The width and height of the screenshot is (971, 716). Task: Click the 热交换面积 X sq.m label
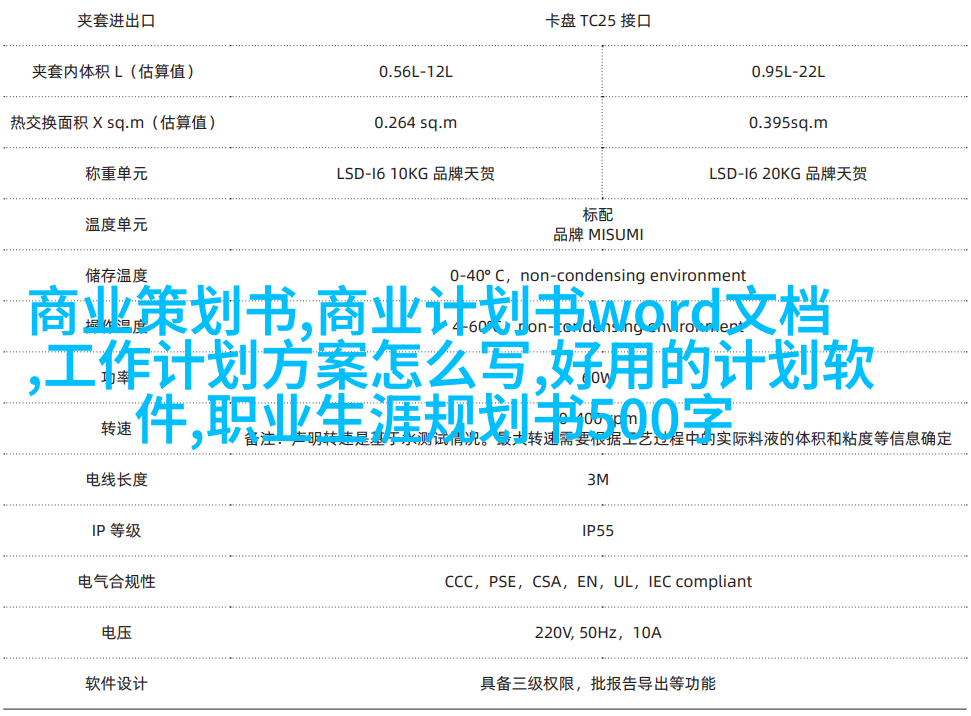point(113,122)
